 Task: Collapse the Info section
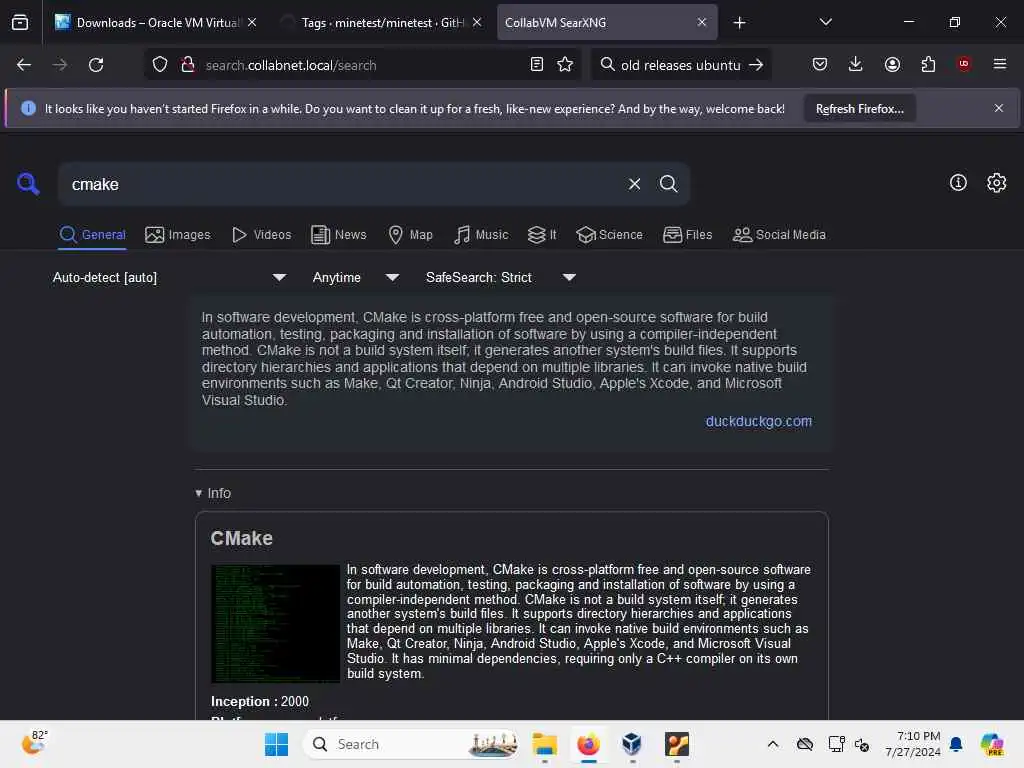coord(213,493)
